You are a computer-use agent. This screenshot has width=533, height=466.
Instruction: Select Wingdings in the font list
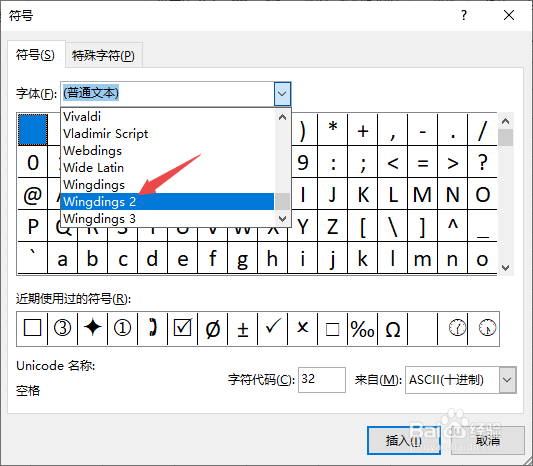pyautogui.click(x=167, y=185)
